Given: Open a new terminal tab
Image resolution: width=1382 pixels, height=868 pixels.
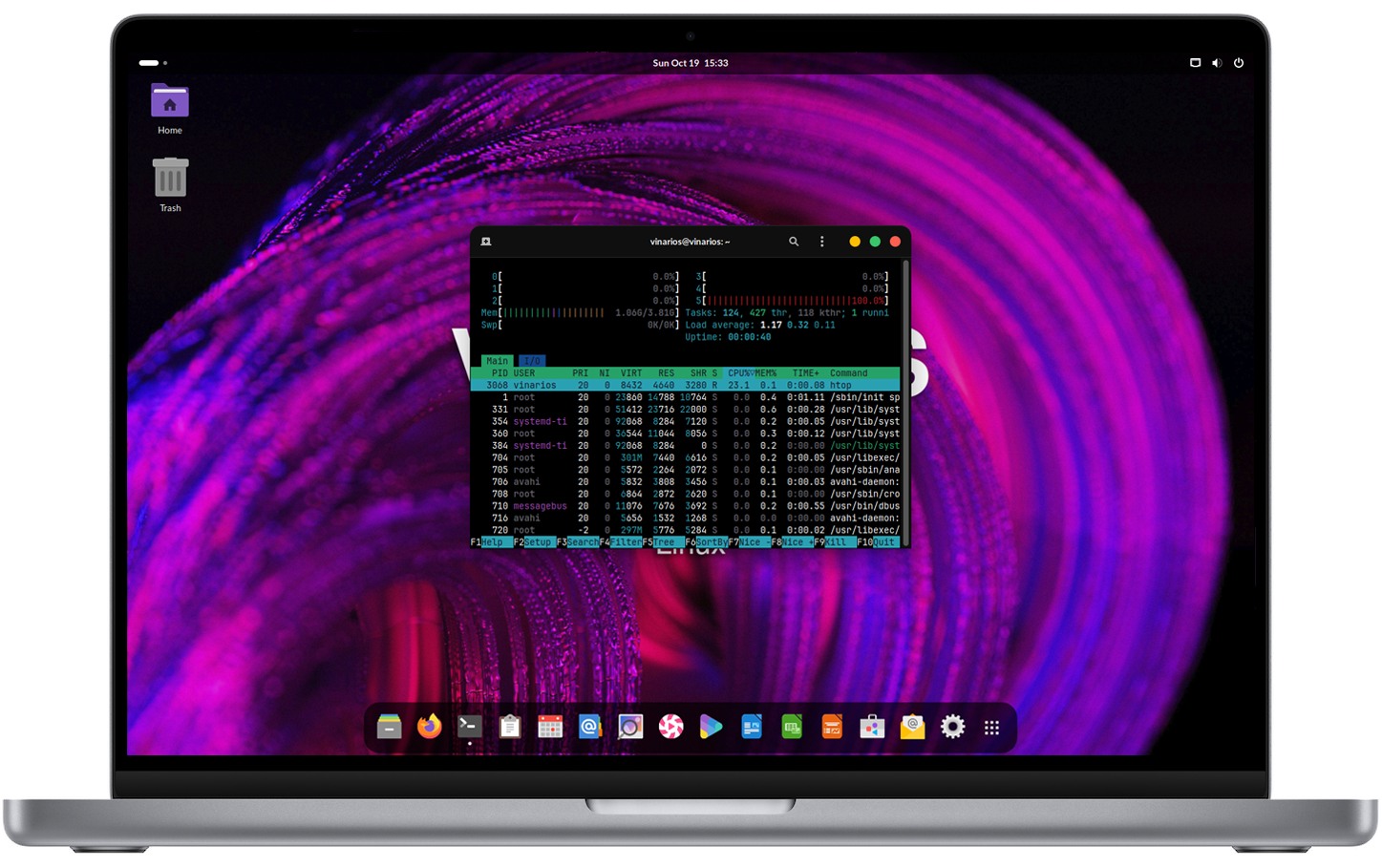Looking at the screenshot, I should point(485,242).
